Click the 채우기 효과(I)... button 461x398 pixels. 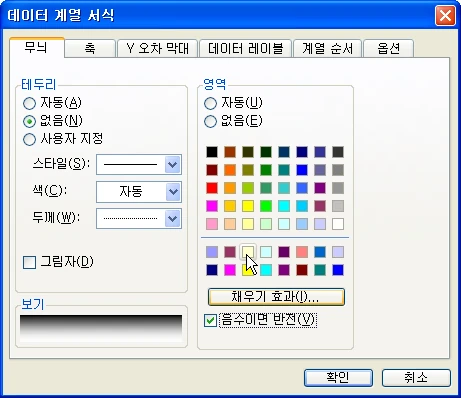pyautogui.click(x=276, y=297)
